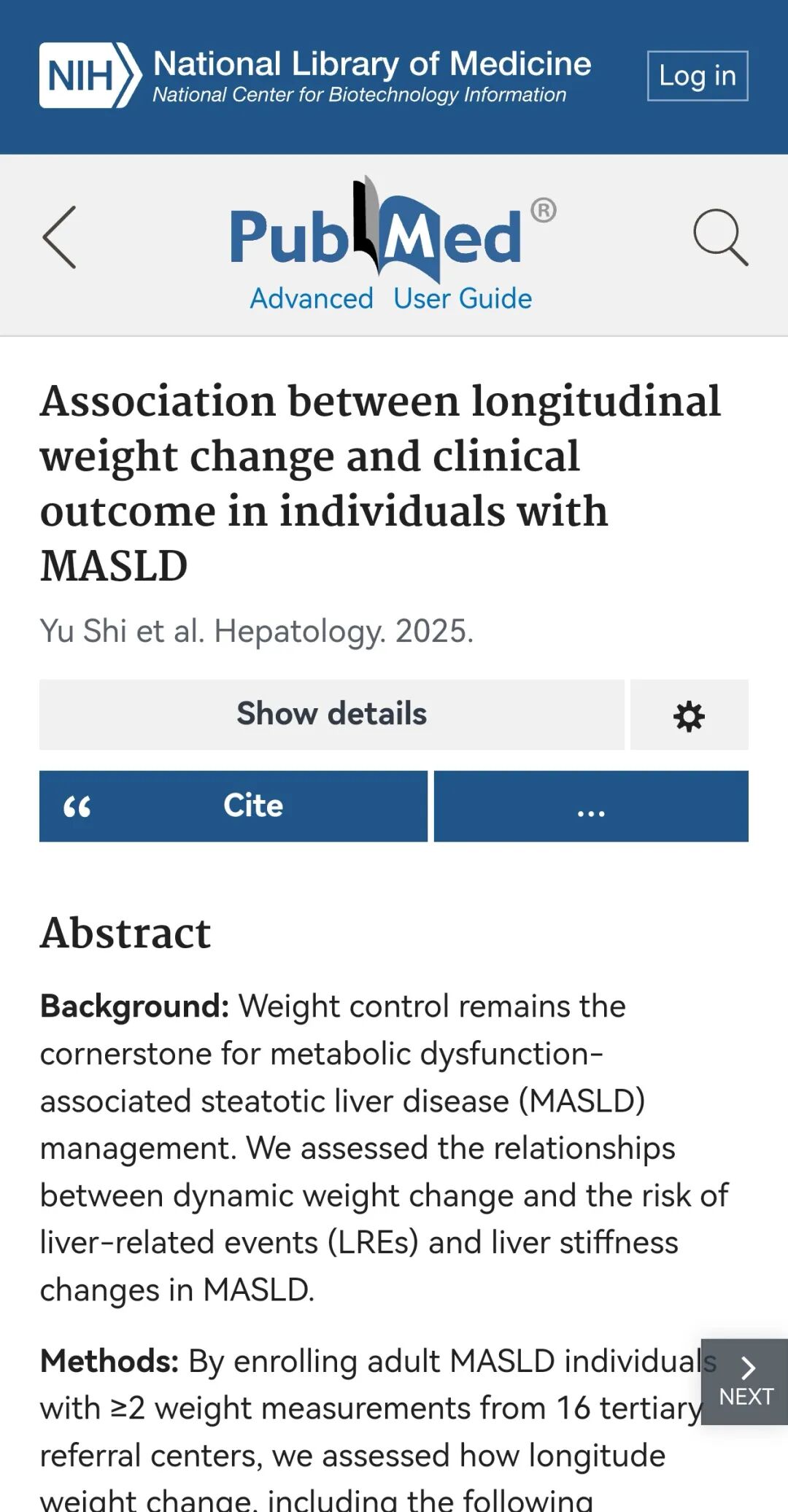Viewport: 788px width, 1512px height.
Task: Click the Yu Shi et al. citation line
Action: pos(257,632)
